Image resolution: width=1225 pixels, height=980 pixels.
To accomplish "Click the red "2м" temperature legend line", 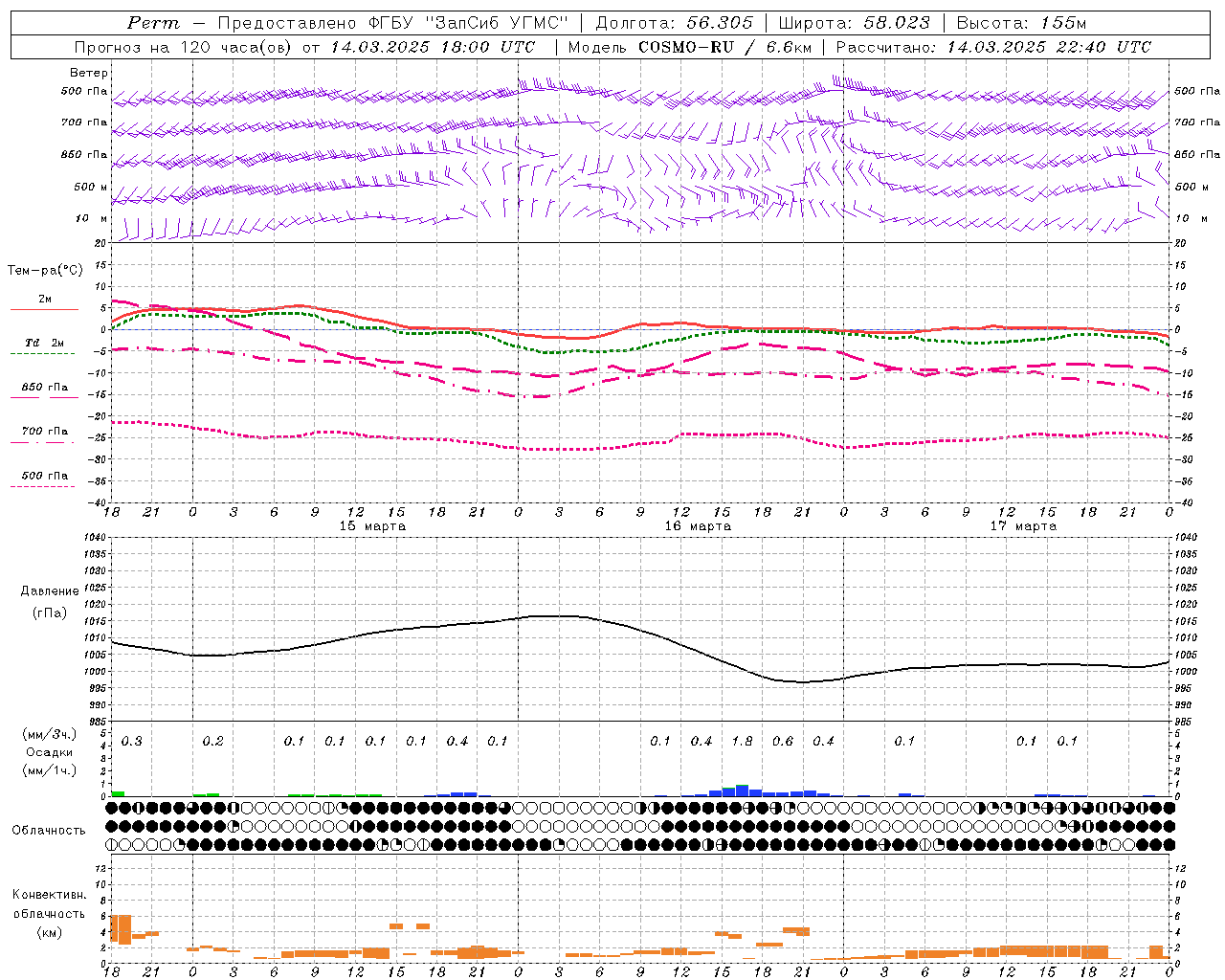I will point(45,309).
